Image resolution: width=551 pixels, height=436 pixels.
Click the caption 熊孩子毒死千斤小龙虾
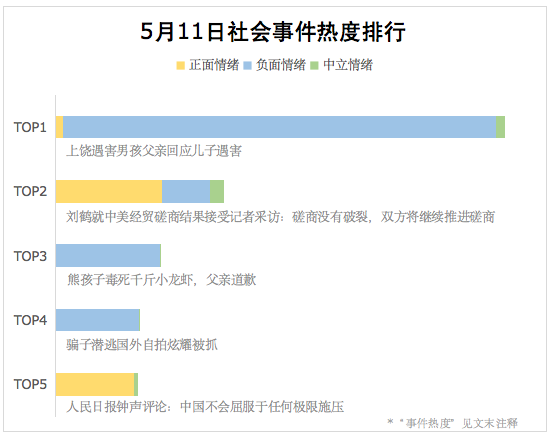pyautogui.click(x=130, y=280)
